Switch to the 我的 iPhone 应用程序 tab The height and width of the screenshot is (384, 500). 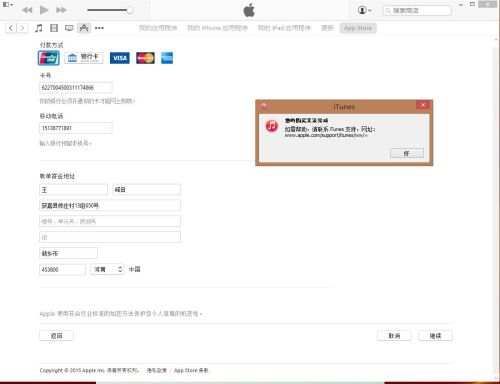pyautogui.click(x=217, y=28)
